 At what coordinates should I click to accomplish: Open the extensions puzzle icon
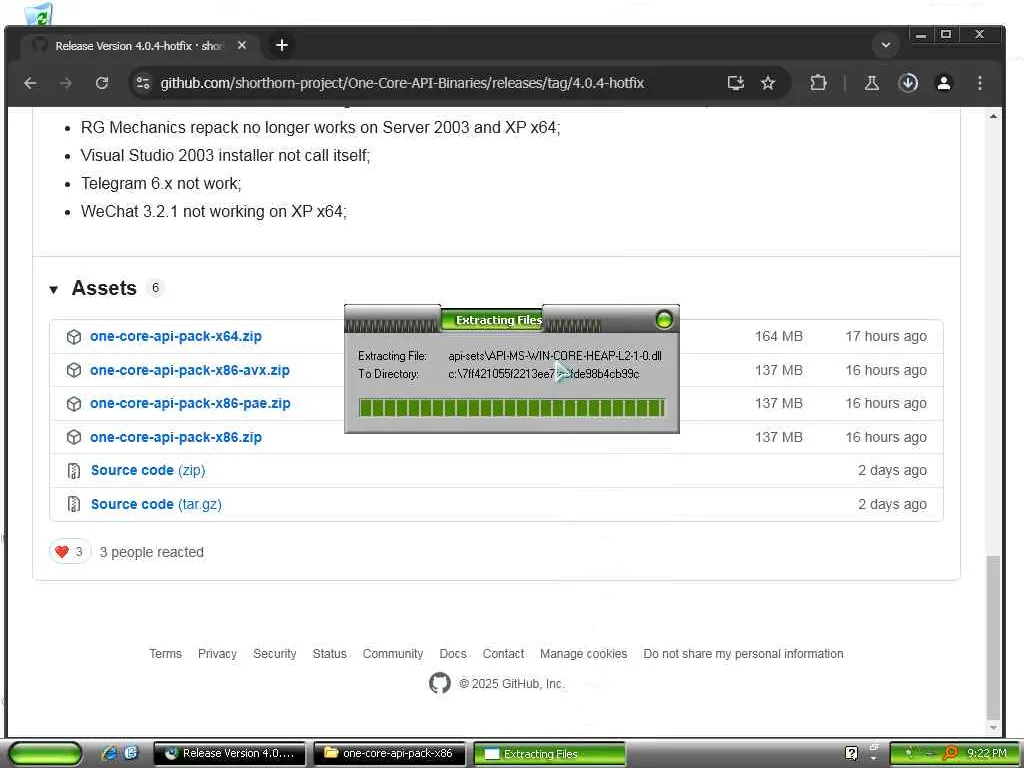818,83
